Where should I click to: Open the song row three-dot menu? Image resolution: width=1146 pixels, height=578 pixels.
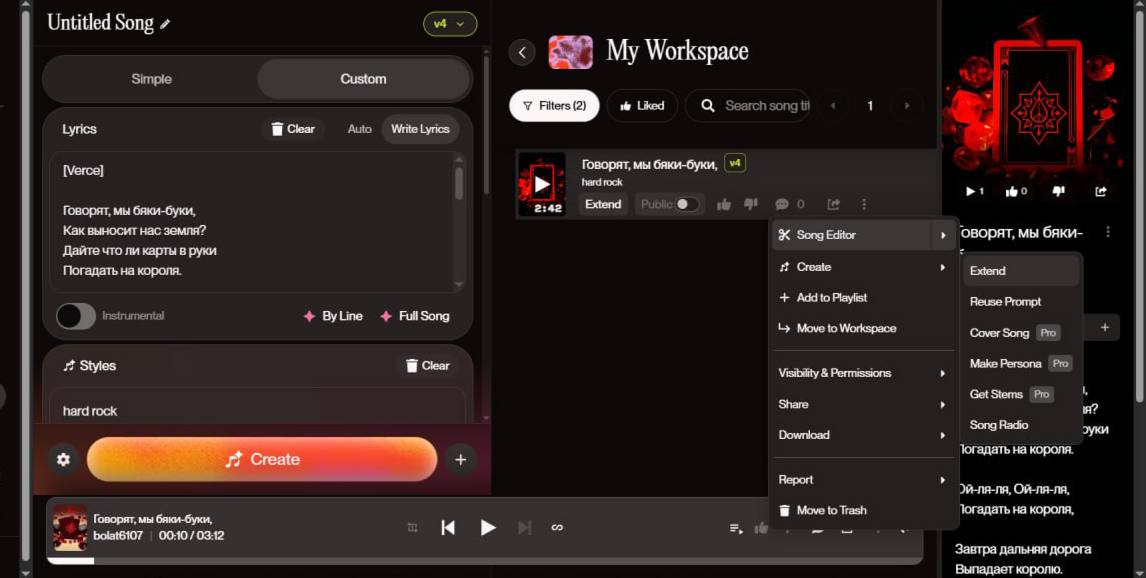click(x=864, y=205)
